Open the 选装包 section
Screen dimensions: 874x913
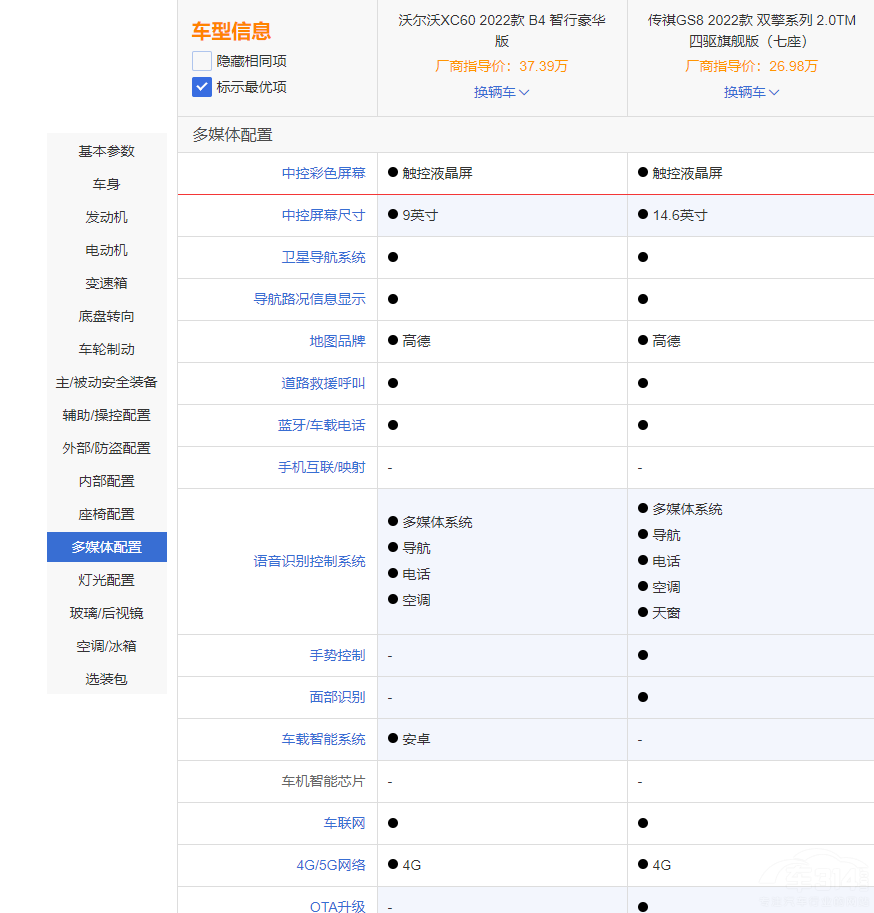[x=106, y=679]
